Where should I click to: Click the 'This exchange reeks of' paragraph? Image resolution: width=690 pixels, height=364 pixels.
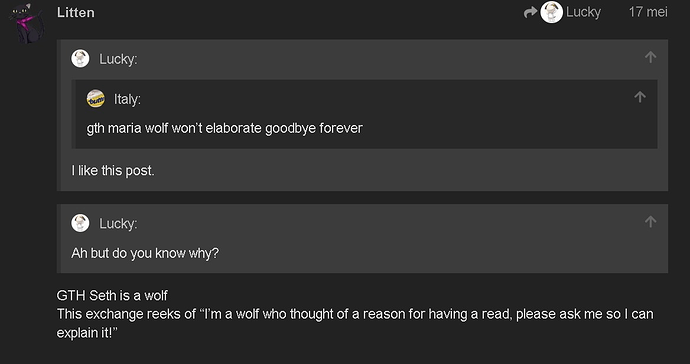[x=355, y=323]
